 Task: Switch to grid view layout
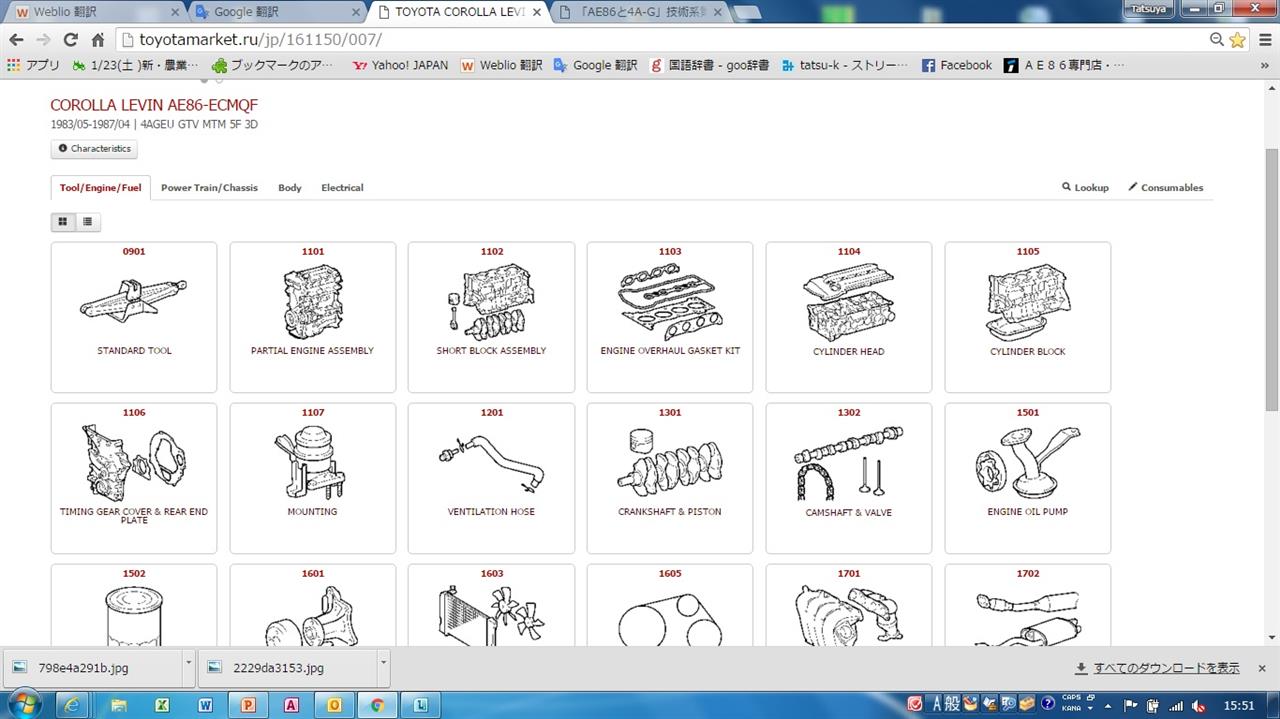[62, 222]
